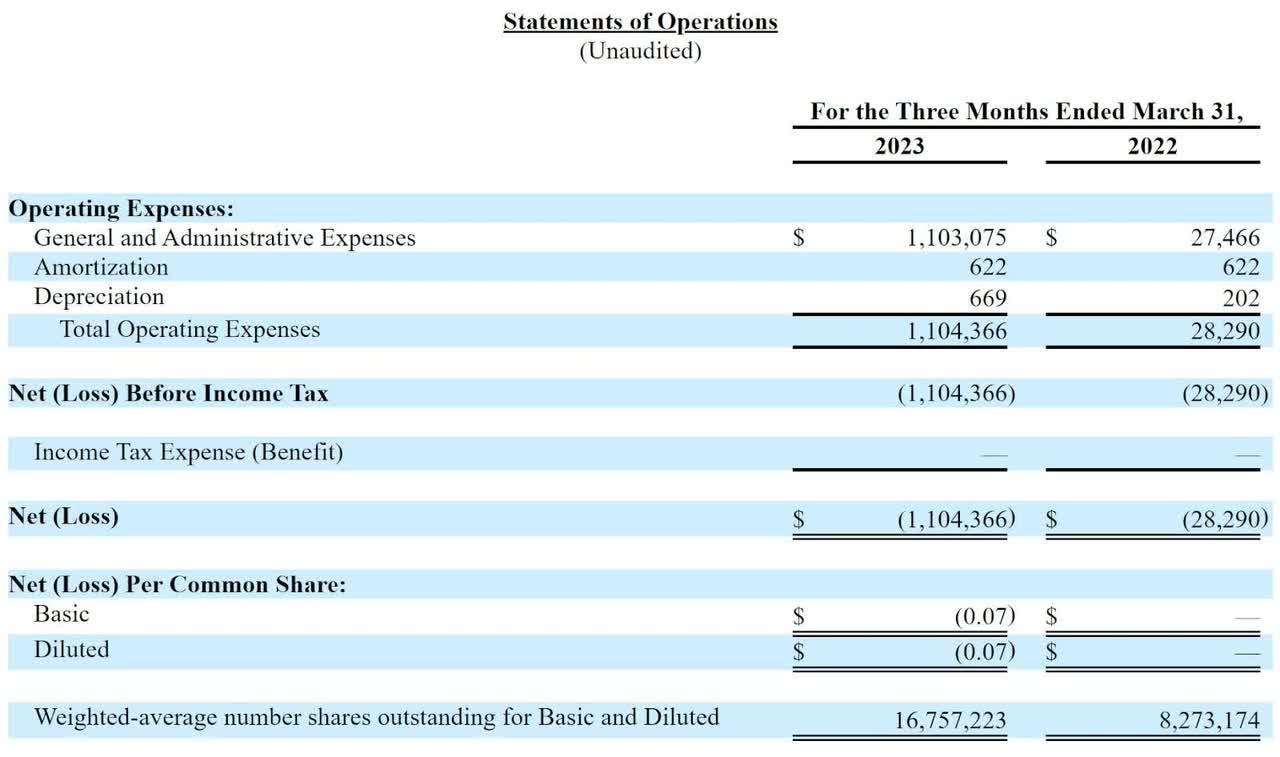Select the (0.07) value in Basic row
The height and width of the screenshot is (757, 1280).
point(985,617)
